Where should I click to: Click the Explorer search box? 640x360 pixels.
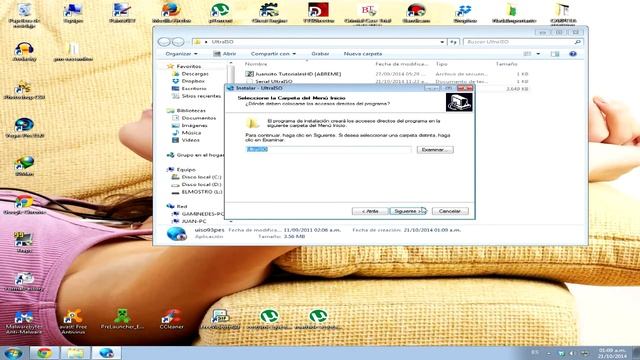(x=523, y=42)
